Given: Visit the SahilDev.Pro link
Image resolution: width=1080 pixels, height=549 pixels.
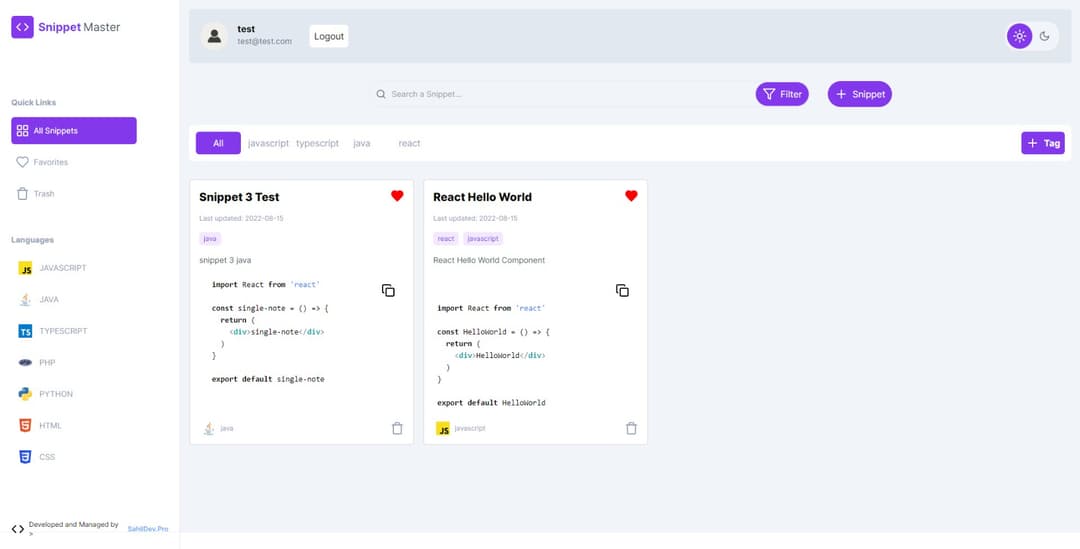Looking at the screenshot, I should coord(148,529).
